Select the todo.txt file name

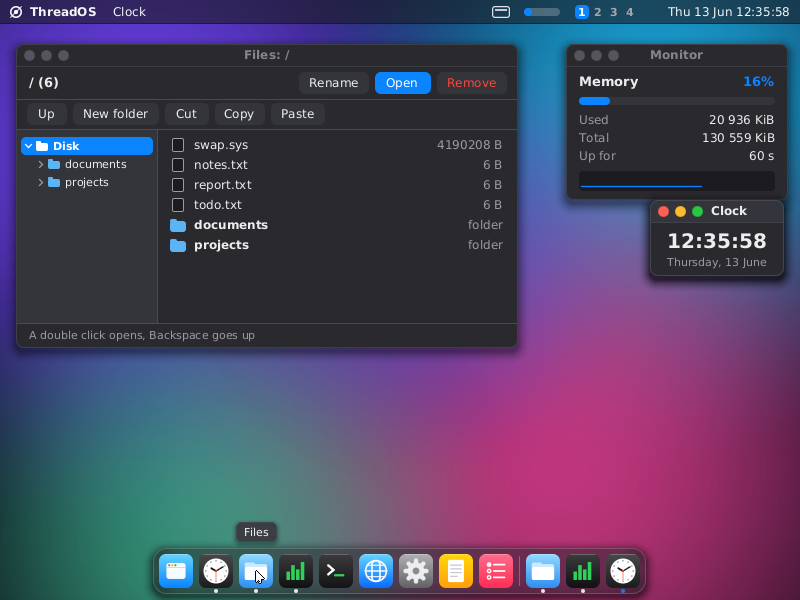pos(218,205)
